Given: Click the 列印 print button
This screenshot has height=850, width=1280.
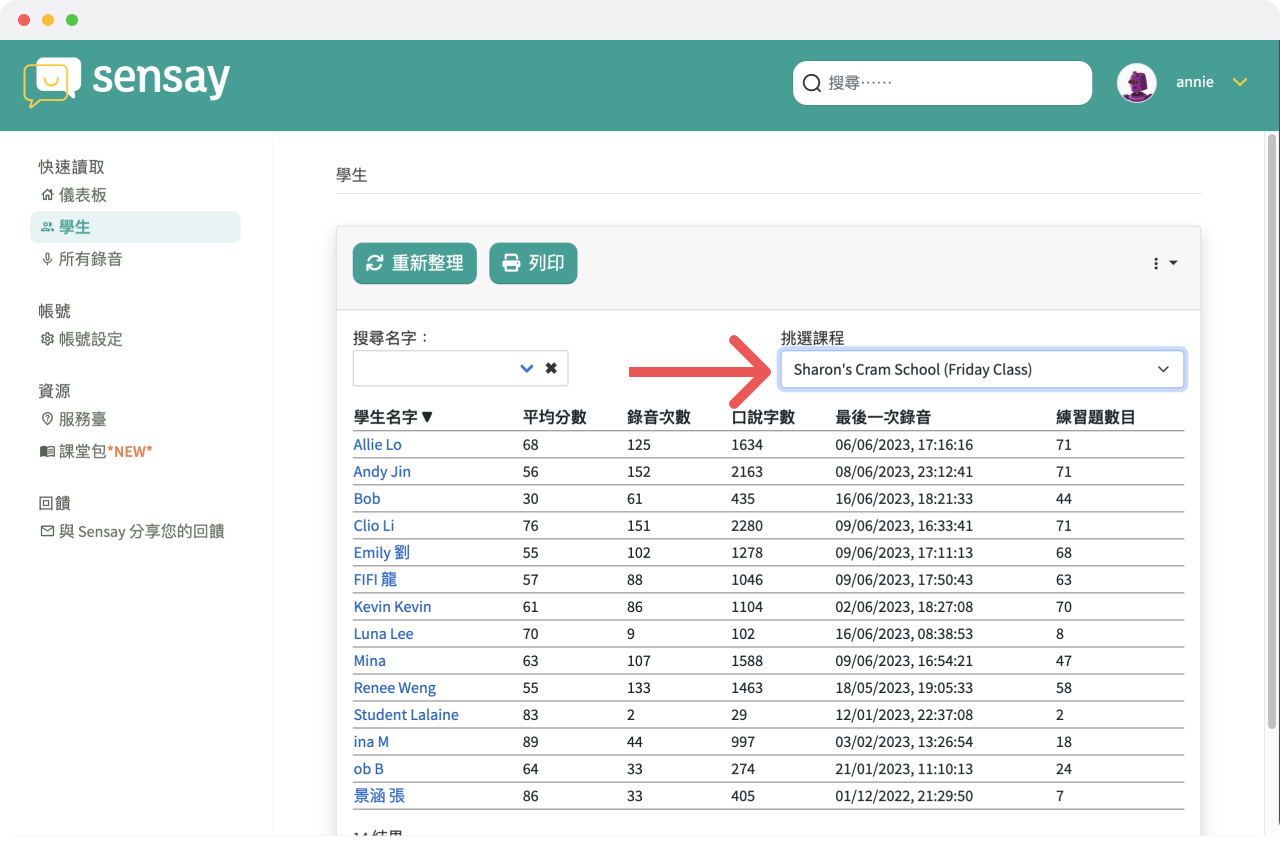Looking at the screenshot, I should 533,263.
